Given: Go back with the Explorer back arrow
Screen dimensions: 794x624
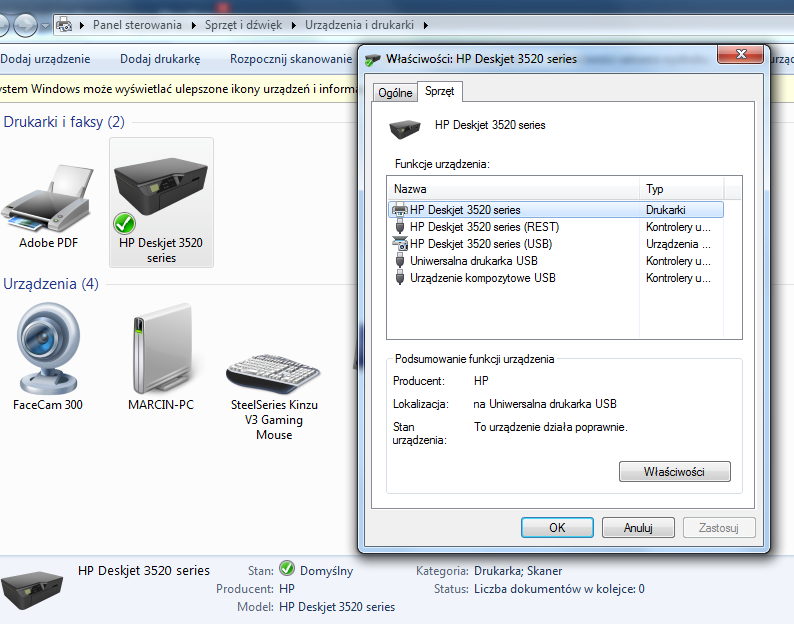Looking at the screenshot, I should (x=2, y=25).
